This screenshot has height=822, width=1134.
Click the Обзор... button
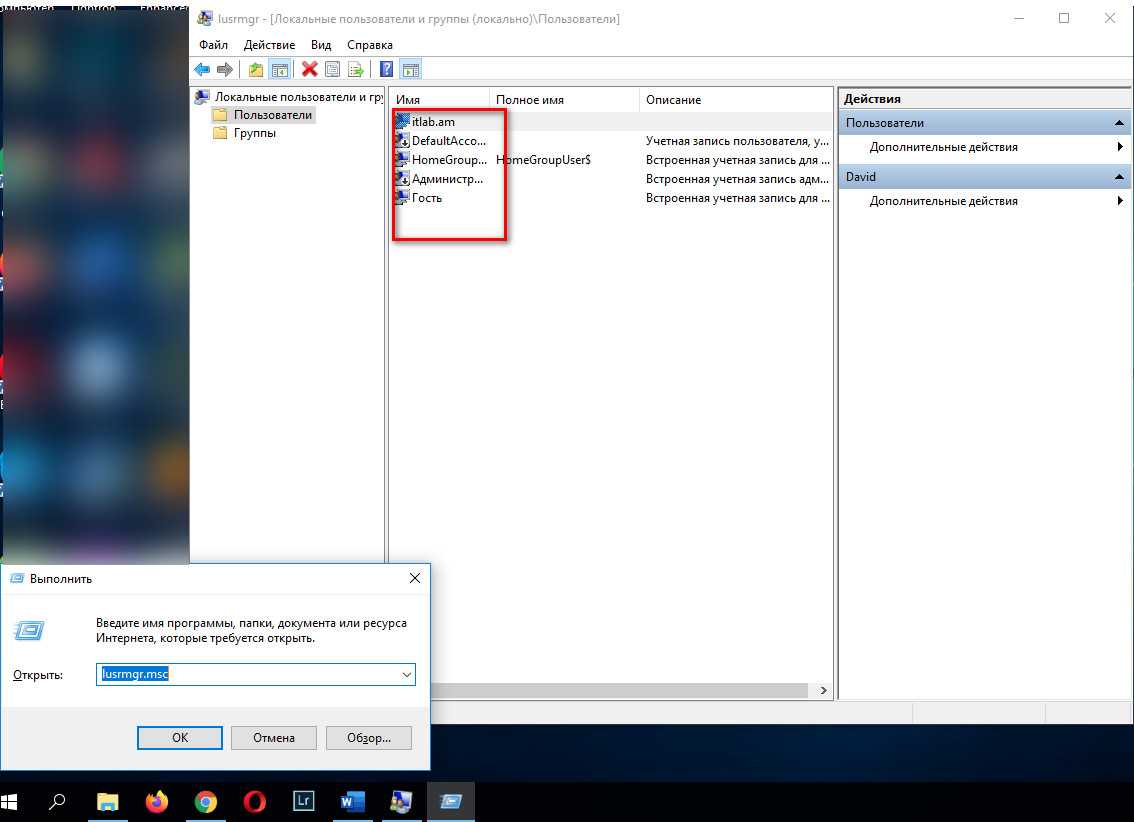pyautogui.click(x=369, y=738)
